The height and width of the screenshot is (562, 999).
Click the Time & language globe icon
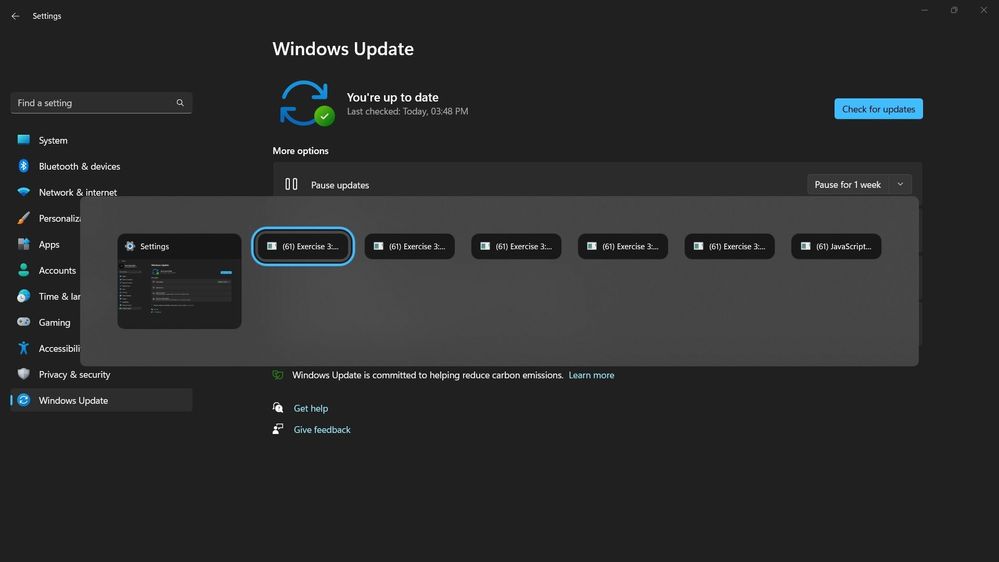(x=24, y=296)
